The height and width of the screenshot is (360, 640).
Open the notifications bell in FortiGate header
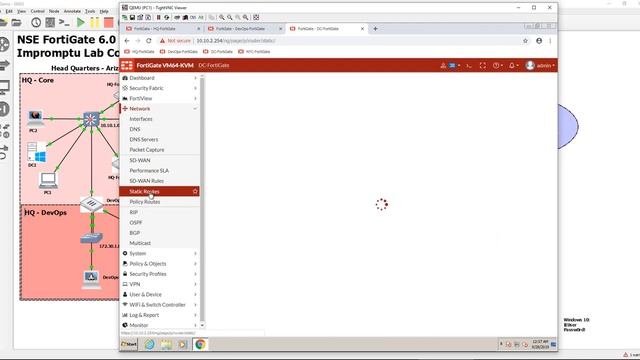(513, 65)
